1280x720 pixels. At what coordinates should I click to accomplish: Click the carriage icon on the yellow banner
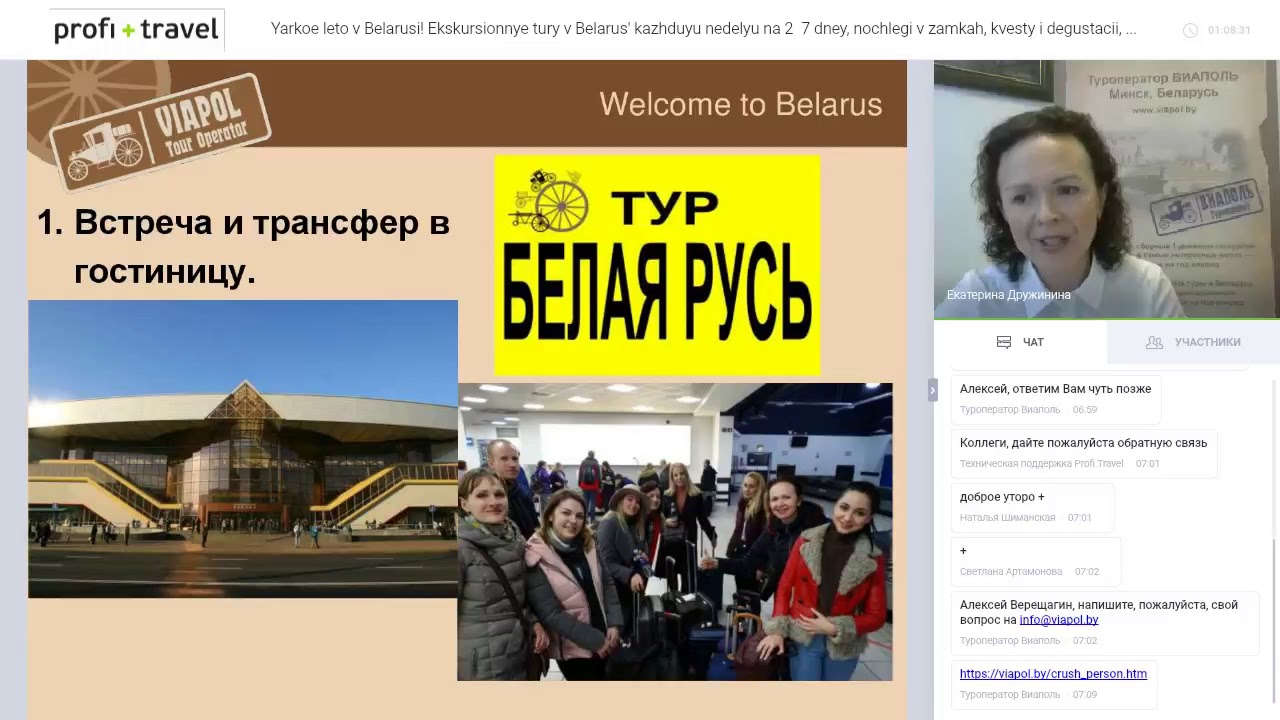click(548, 200)
